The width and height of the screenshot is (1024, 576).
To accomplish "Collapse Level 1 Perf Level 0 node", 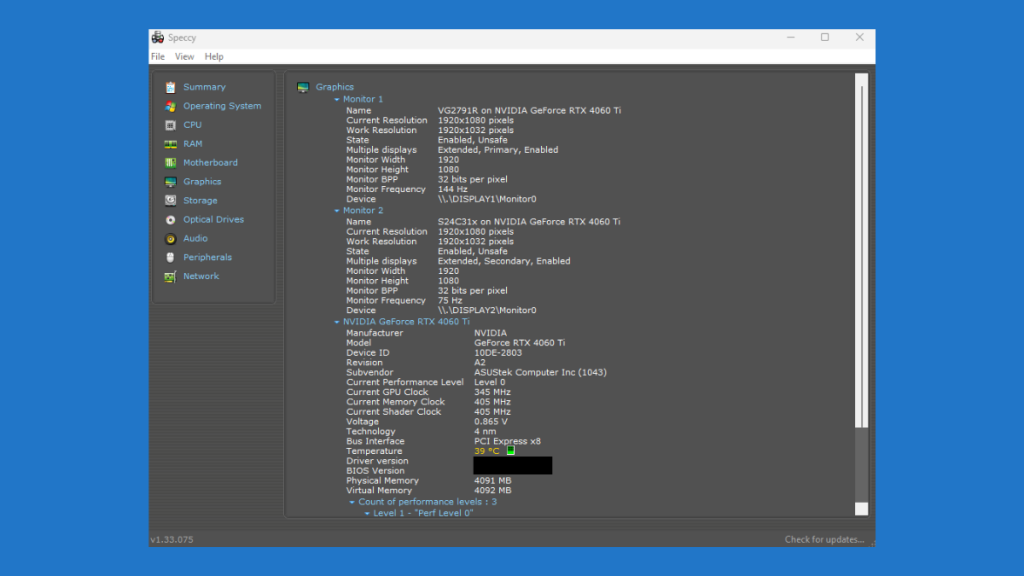I will point(367,513).
